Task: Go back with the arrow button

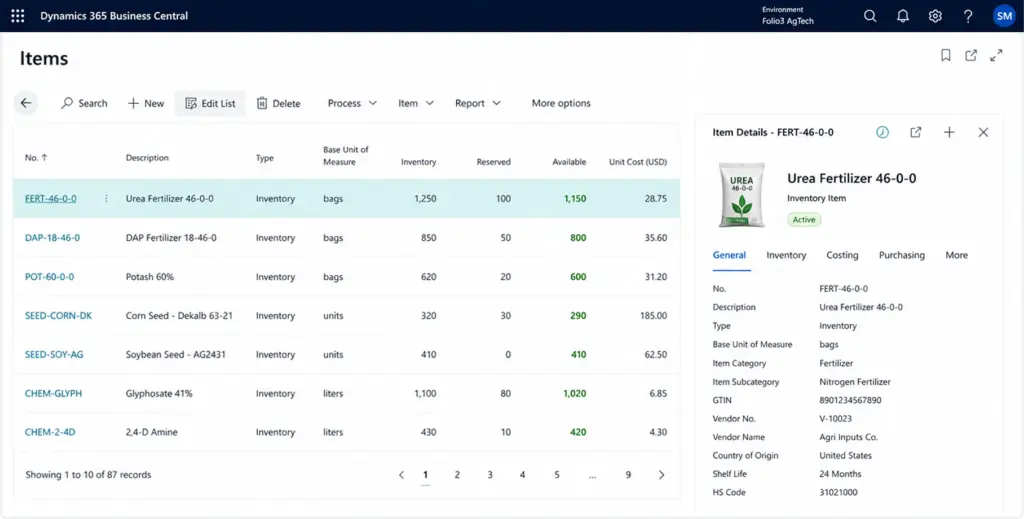Action: click(x=25, y=103)
